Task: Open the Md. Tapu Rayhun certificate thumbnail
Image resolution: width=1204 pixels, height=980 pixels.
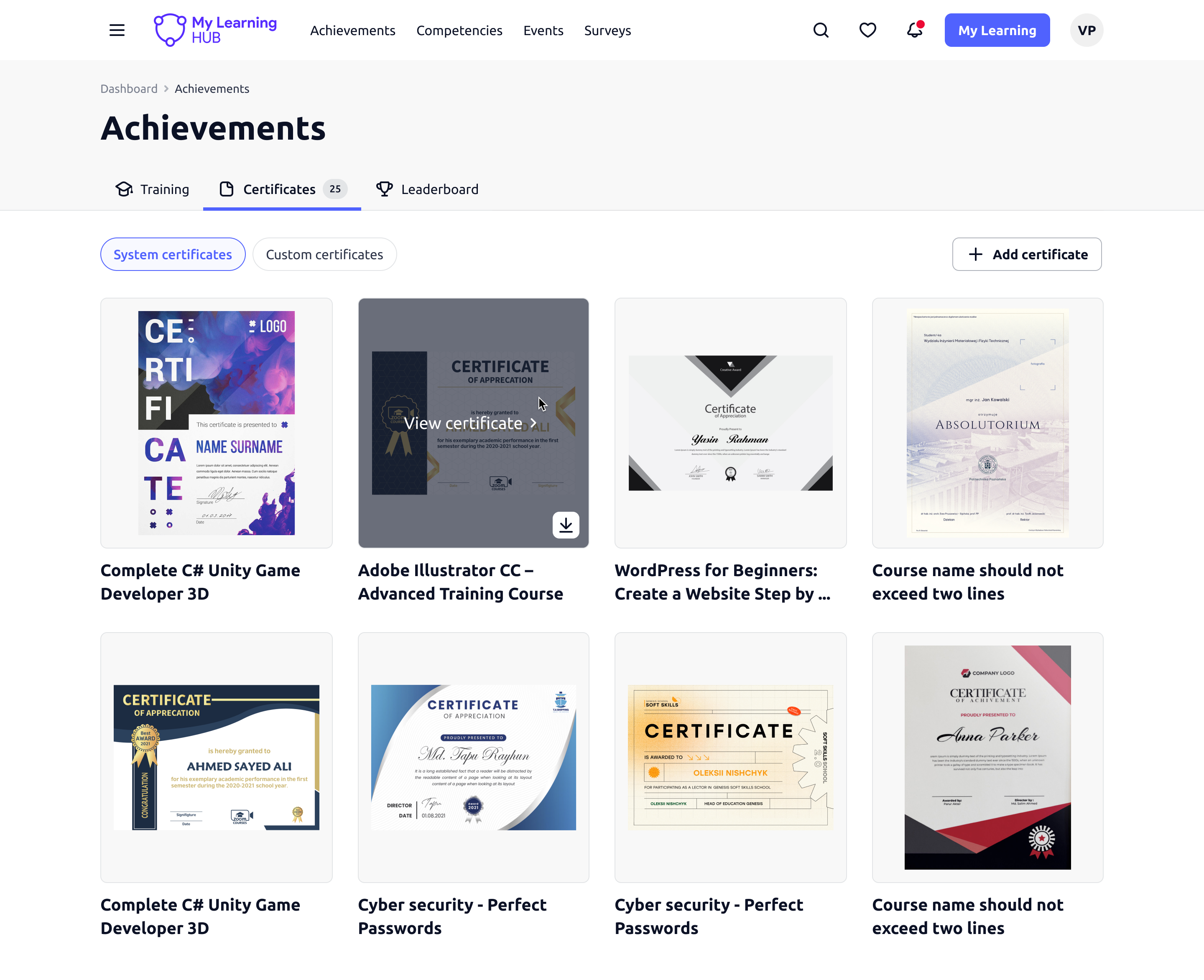Action: [474, 757]
